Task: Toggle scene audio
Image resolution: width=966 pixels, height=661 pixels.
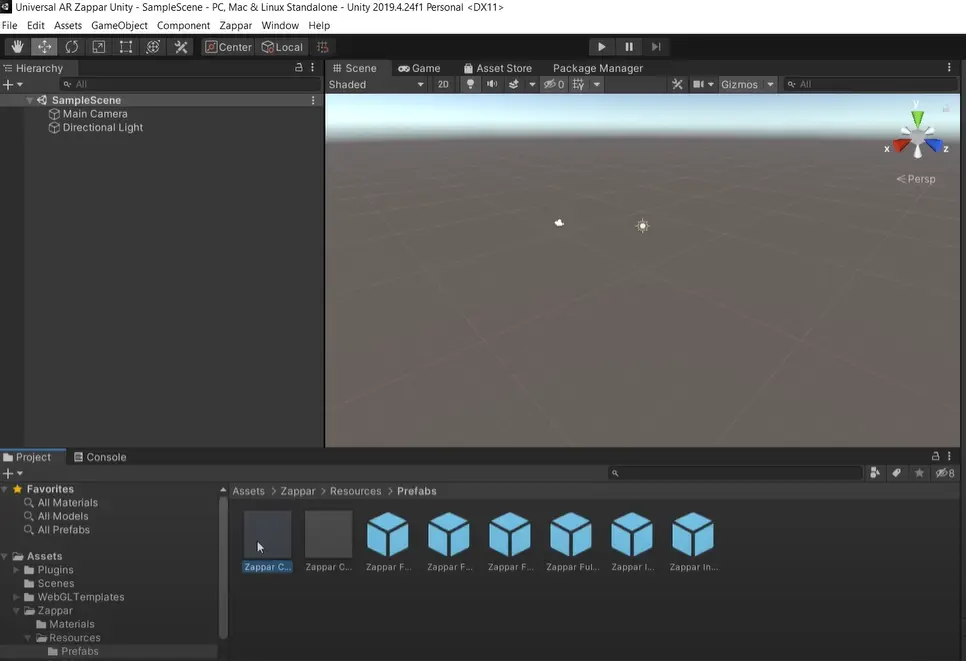Action: [492, 84]
